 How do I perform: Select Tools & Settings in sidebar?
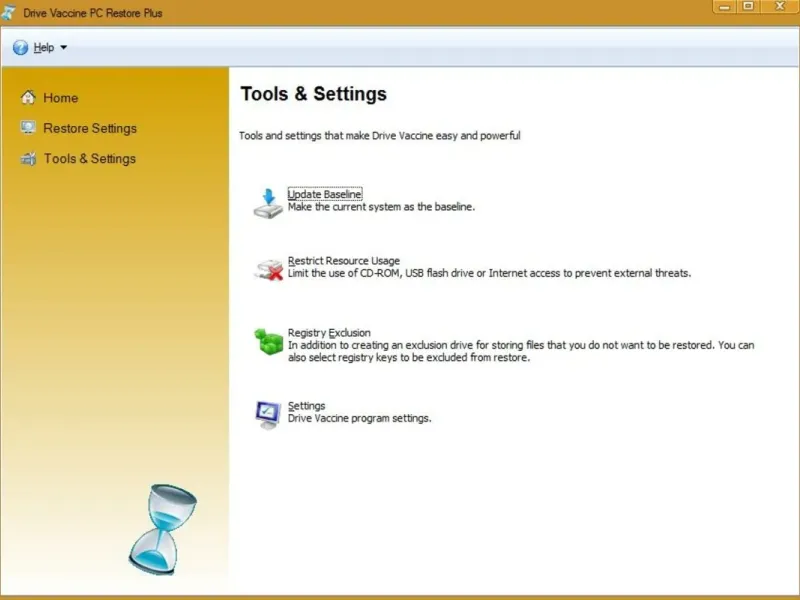(x=90, y=159)
